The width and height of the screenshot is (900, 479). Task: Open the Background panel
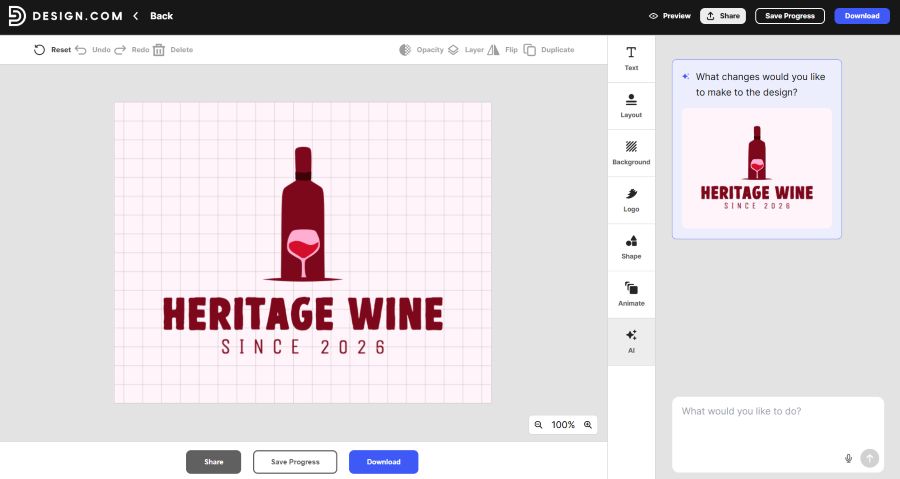point(631,153)
